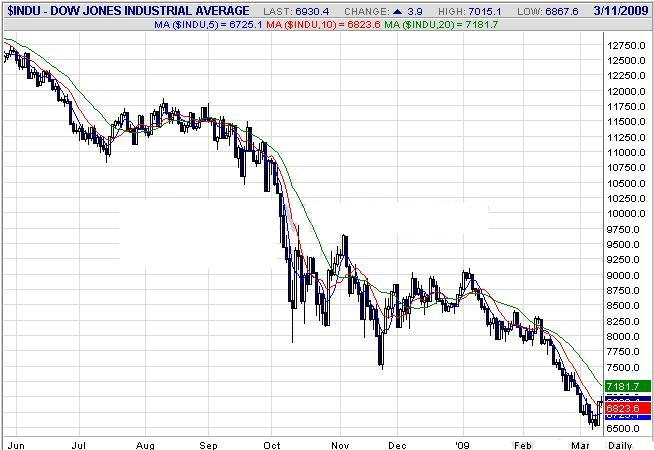This screenshot has height=450, width=654.
Task: Click the Aug label on time axis
Action: point(145,445)
